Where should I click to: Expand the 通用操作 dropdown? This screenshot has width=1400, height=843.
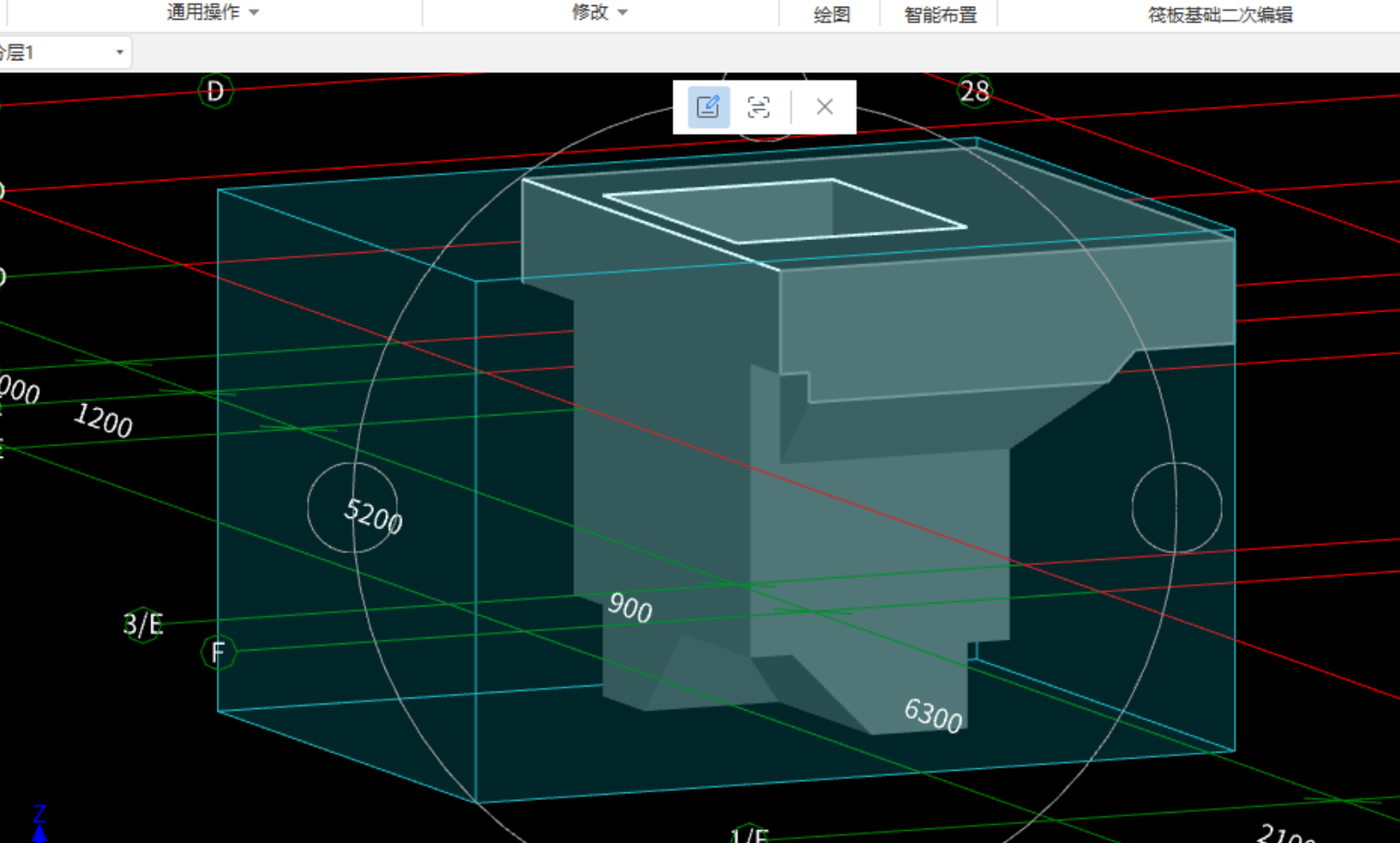(x=212, y=12)
